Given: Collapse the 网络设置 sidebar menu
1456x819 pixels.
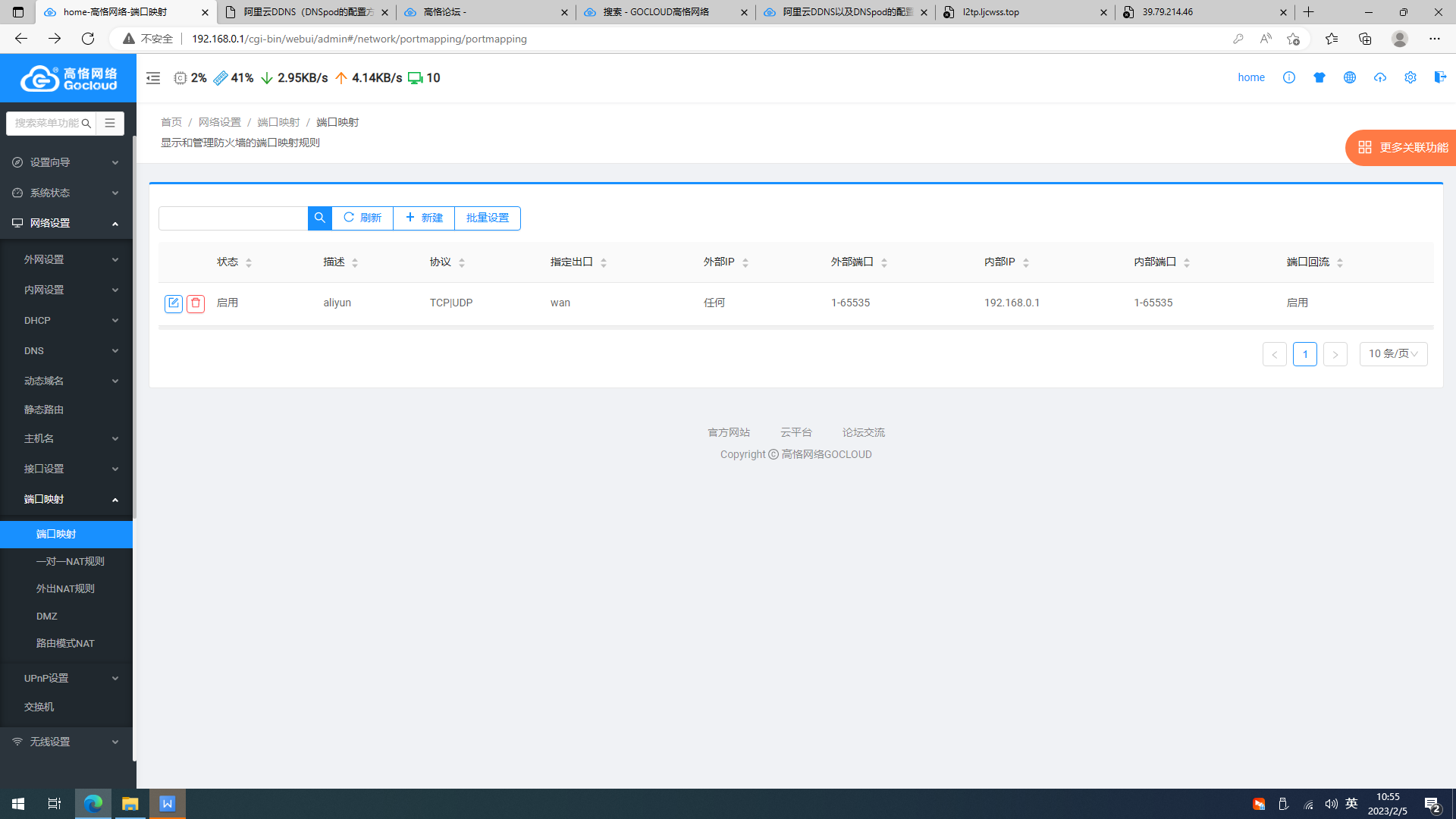Looking at the screenshot, I should click(x=66, y=223).
